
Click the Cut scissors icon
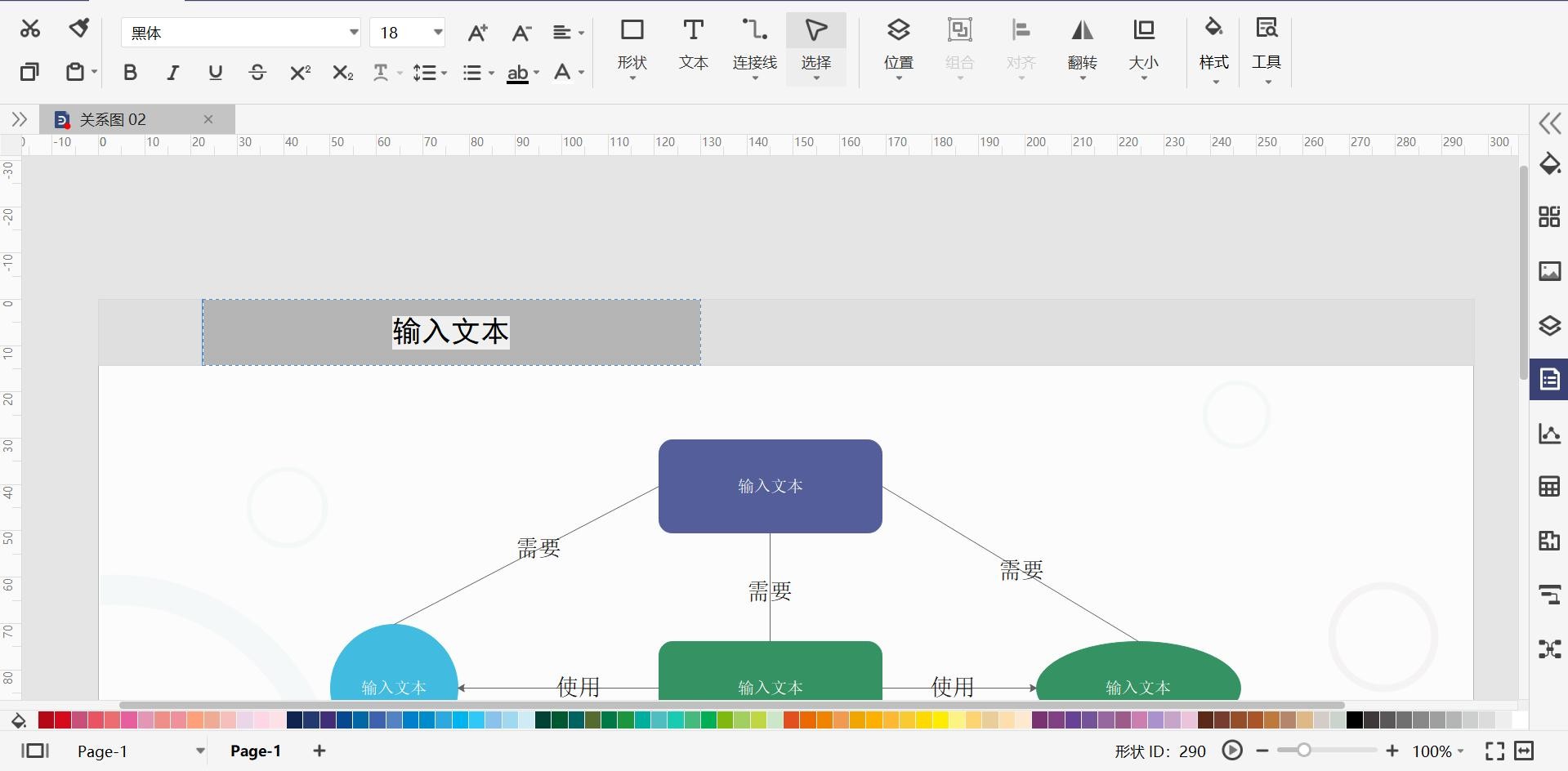[x=30, y=29]
